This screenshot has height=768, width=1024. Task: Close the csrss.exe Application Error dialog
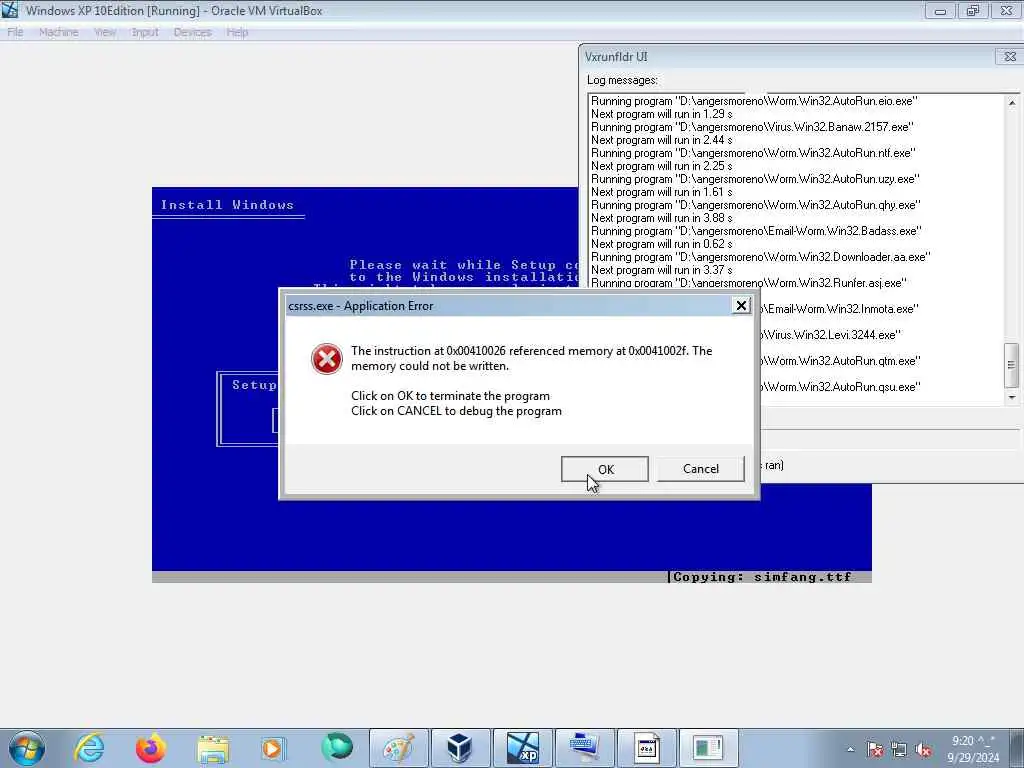coord(741,306)
